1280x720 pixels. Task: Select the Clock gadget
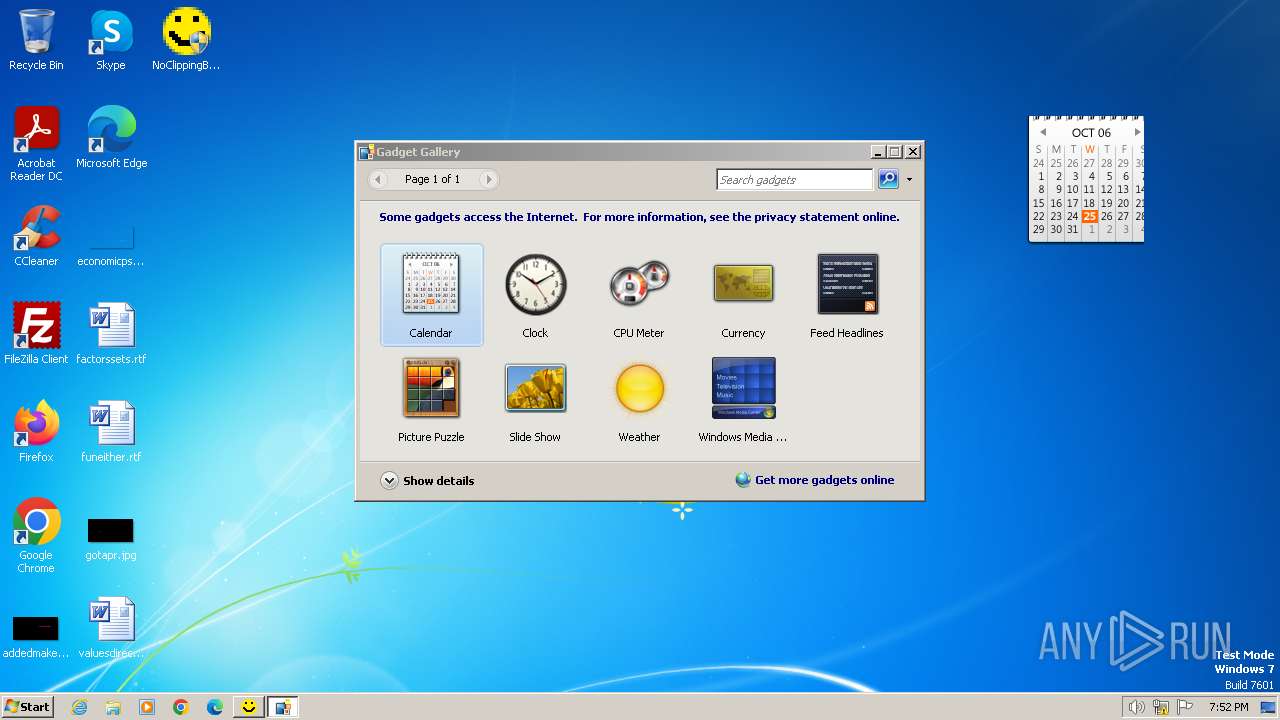(535, 295)
